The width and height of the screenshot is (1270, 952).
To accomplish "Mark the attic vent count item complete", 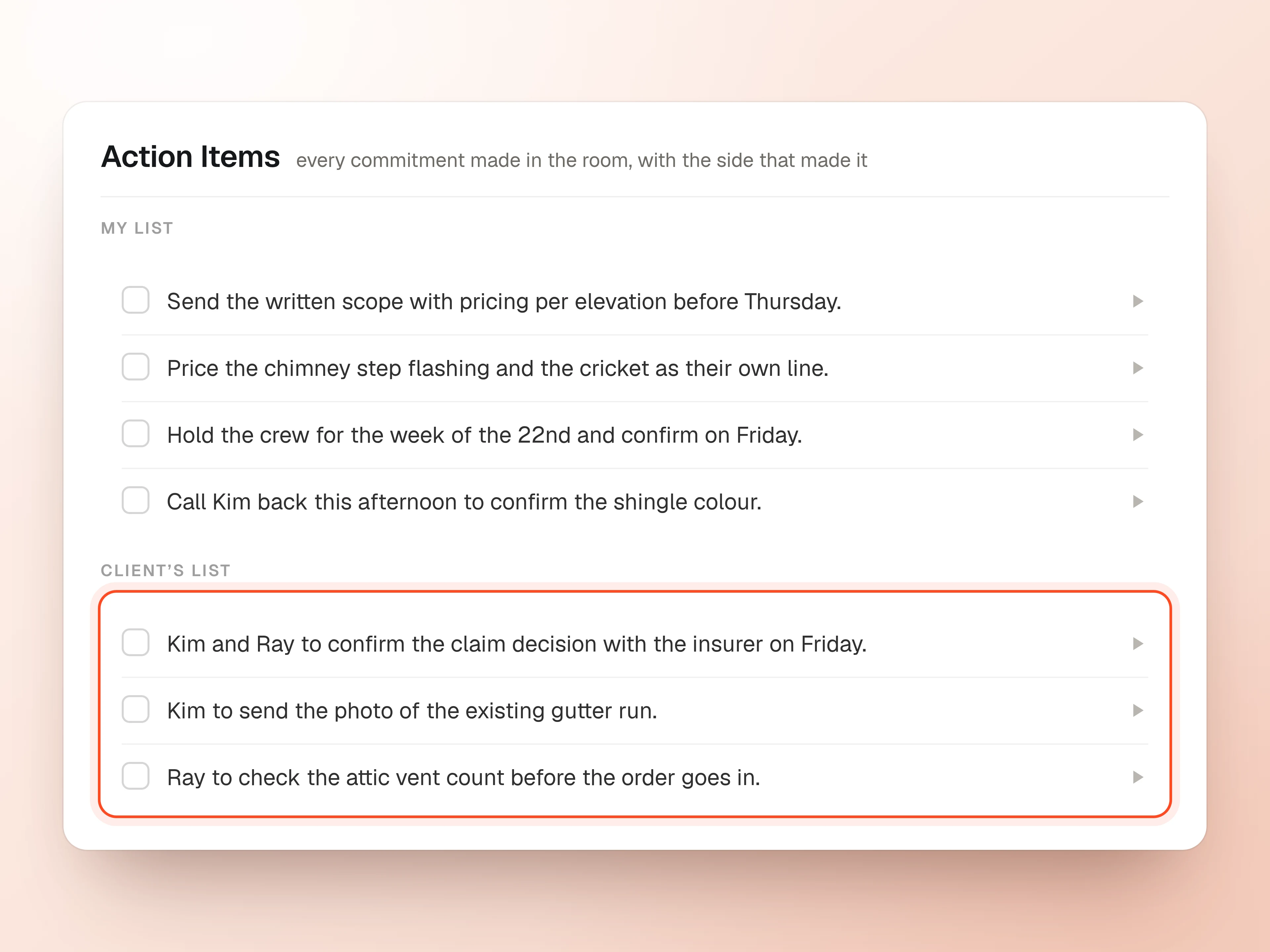I will (136, 776).
